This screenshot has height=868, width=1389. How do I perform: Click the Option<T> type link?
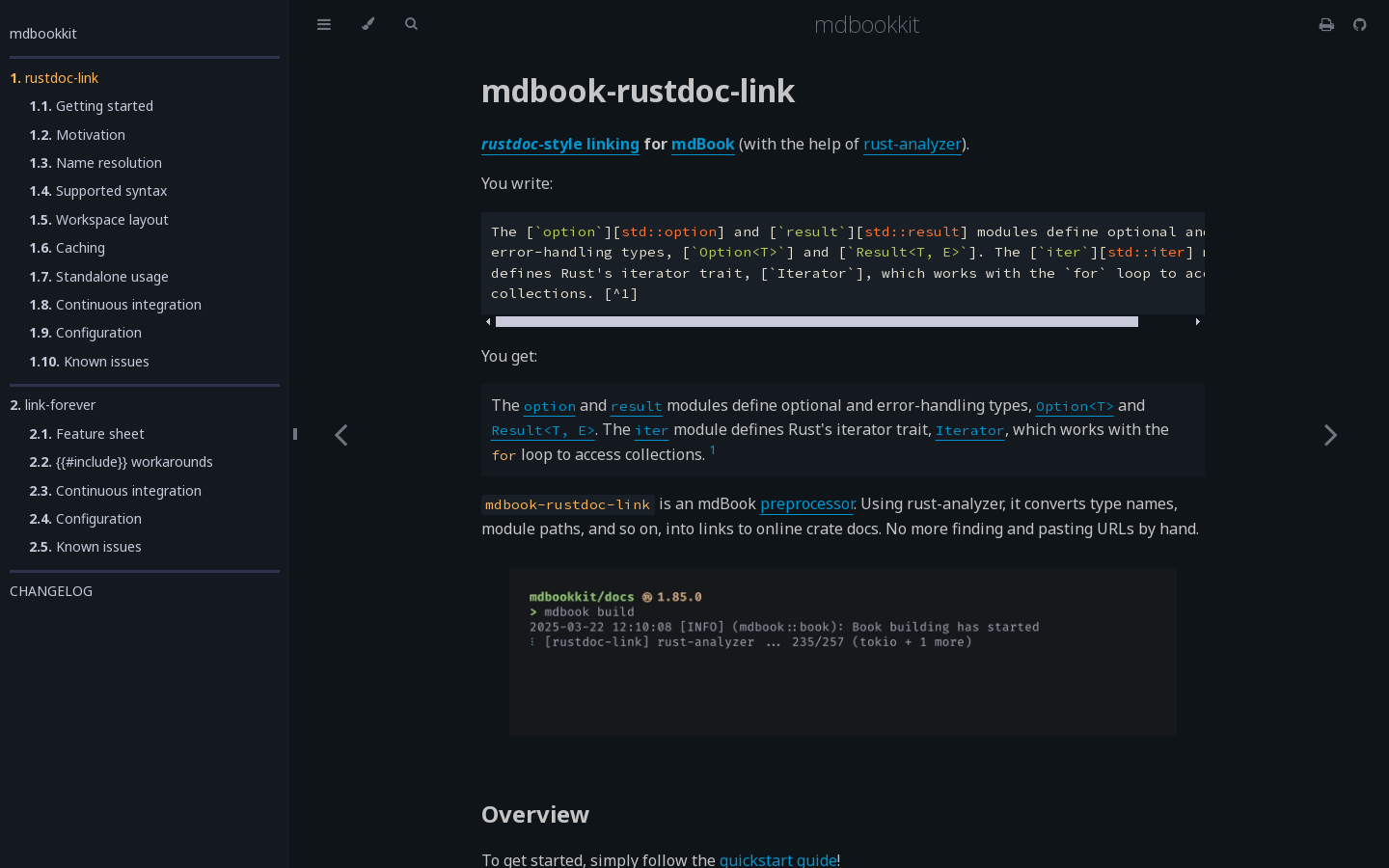pyautogui.click(x=1075, y=406)
